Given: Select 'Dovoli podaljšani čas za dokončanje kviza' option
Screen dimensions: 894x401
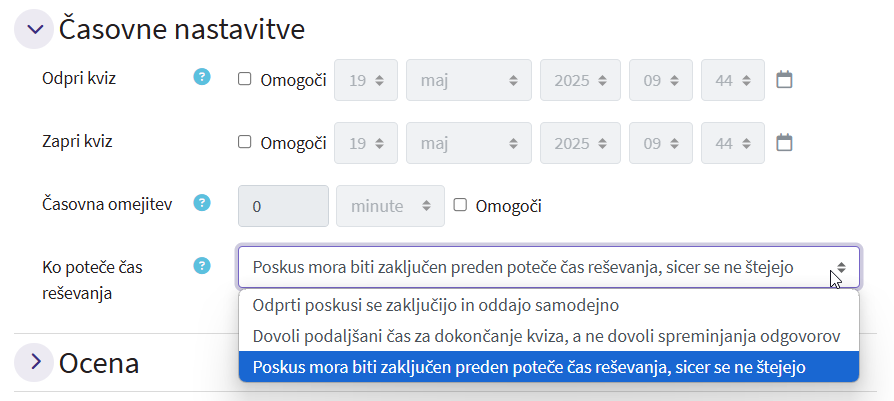Looking at the screenshot, I should pos(548,335).
